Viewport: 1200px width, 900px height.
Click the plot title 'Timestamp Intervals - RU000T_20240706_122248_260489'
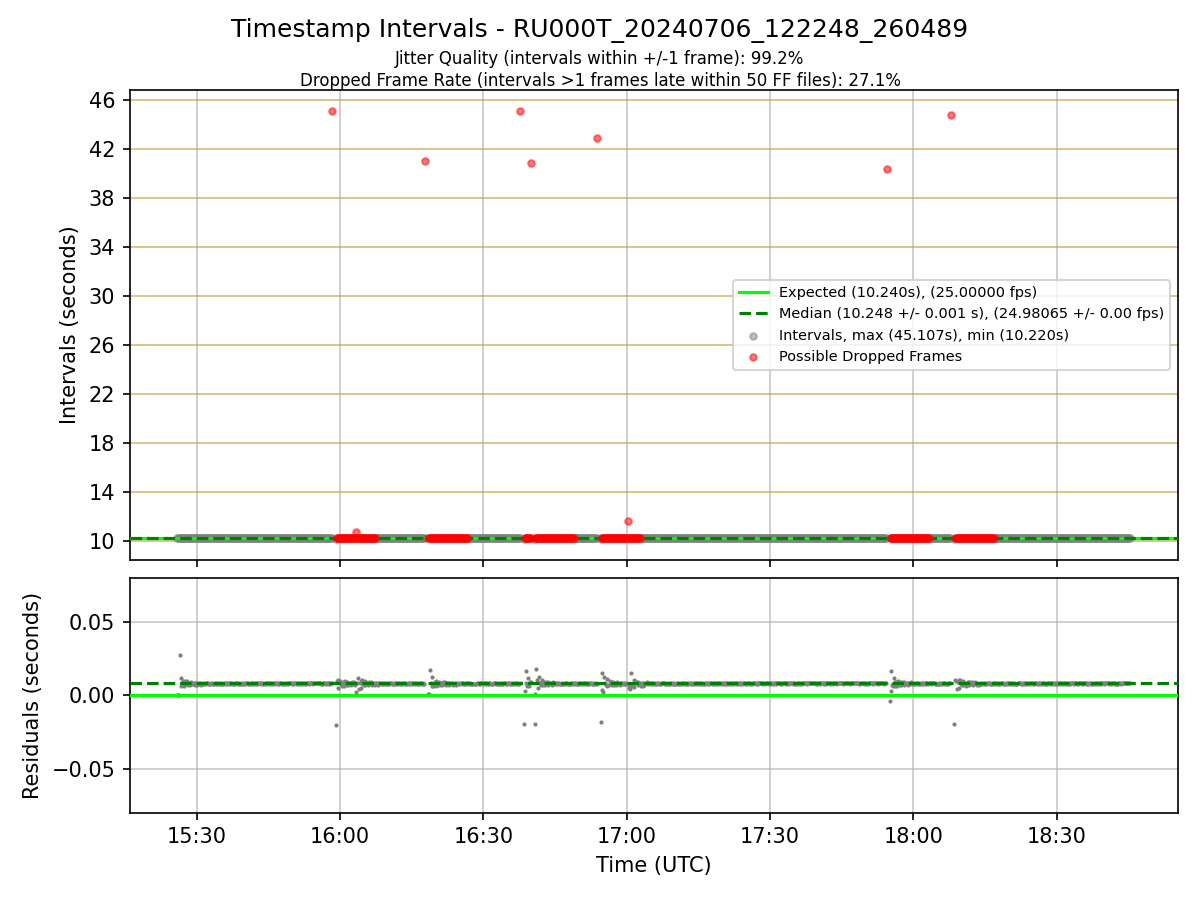[x=599, y=29]
